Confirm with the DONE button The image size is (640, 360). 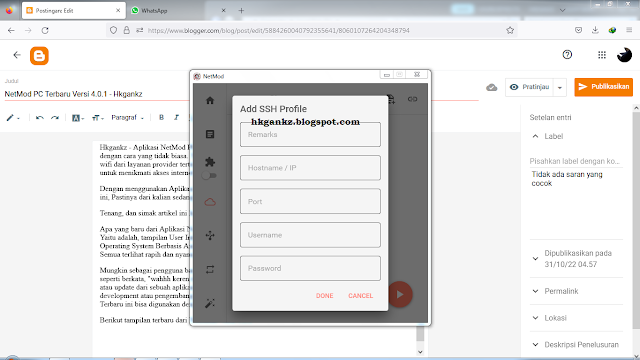[x=324, y=296]
